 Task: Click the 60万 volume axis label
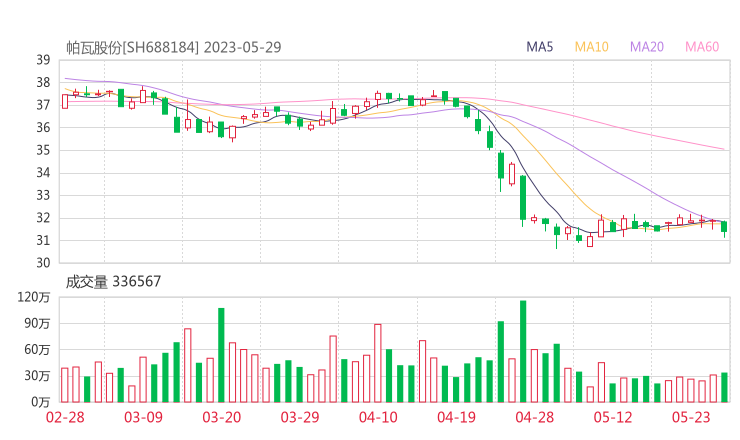(37, 350)
